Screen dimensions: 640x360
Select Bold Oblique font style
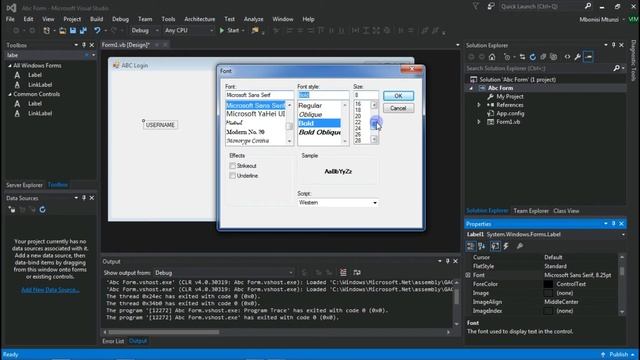click(x=319, y=132)
